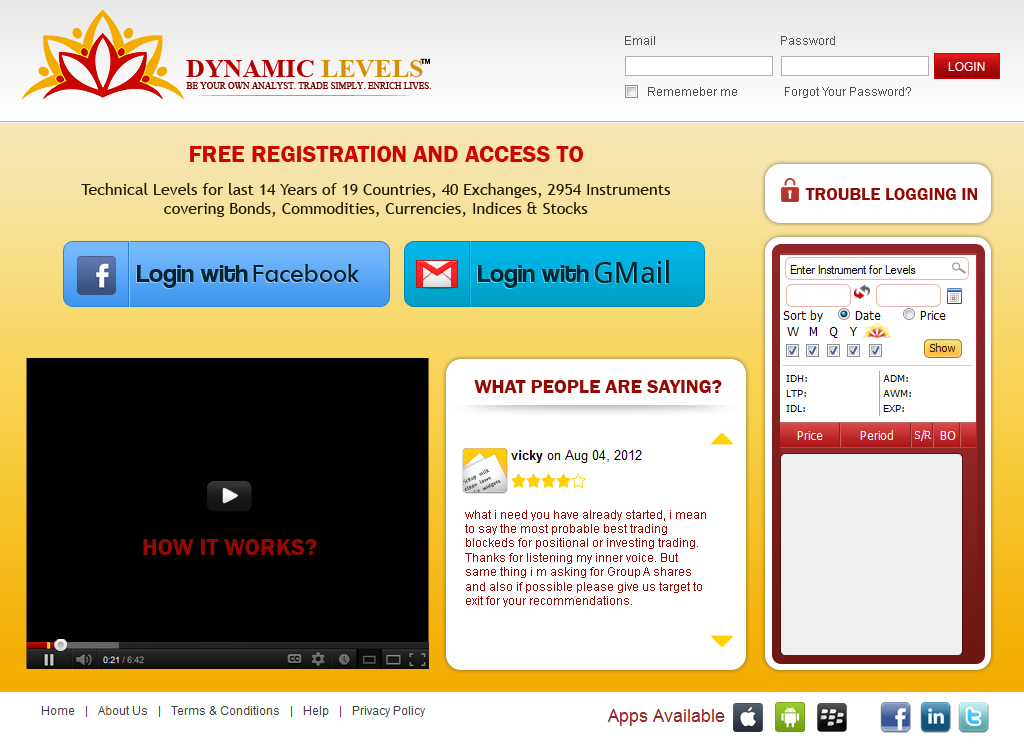The height and width of the screenshot is (744, 1024).
Task: Open the Privacy Policy link
Action: (x=389, y=711)
